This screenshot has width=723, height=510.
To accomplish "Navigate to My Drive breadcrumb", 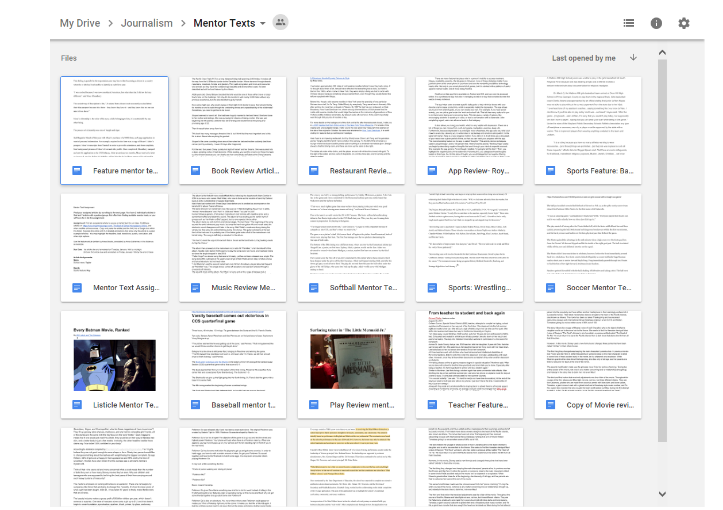I will (81, 23).
